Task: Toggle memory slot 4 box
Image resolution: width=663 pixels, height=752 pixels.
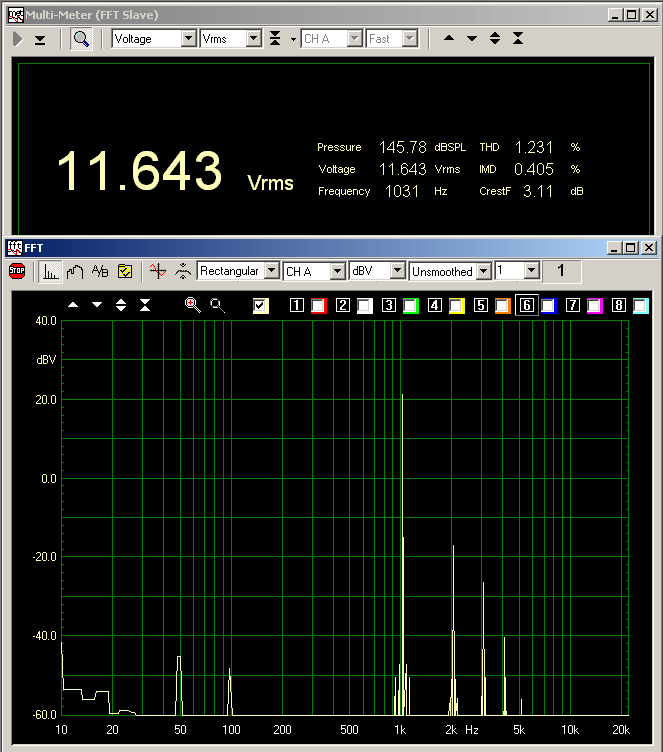Action: (x=435, y=305)
